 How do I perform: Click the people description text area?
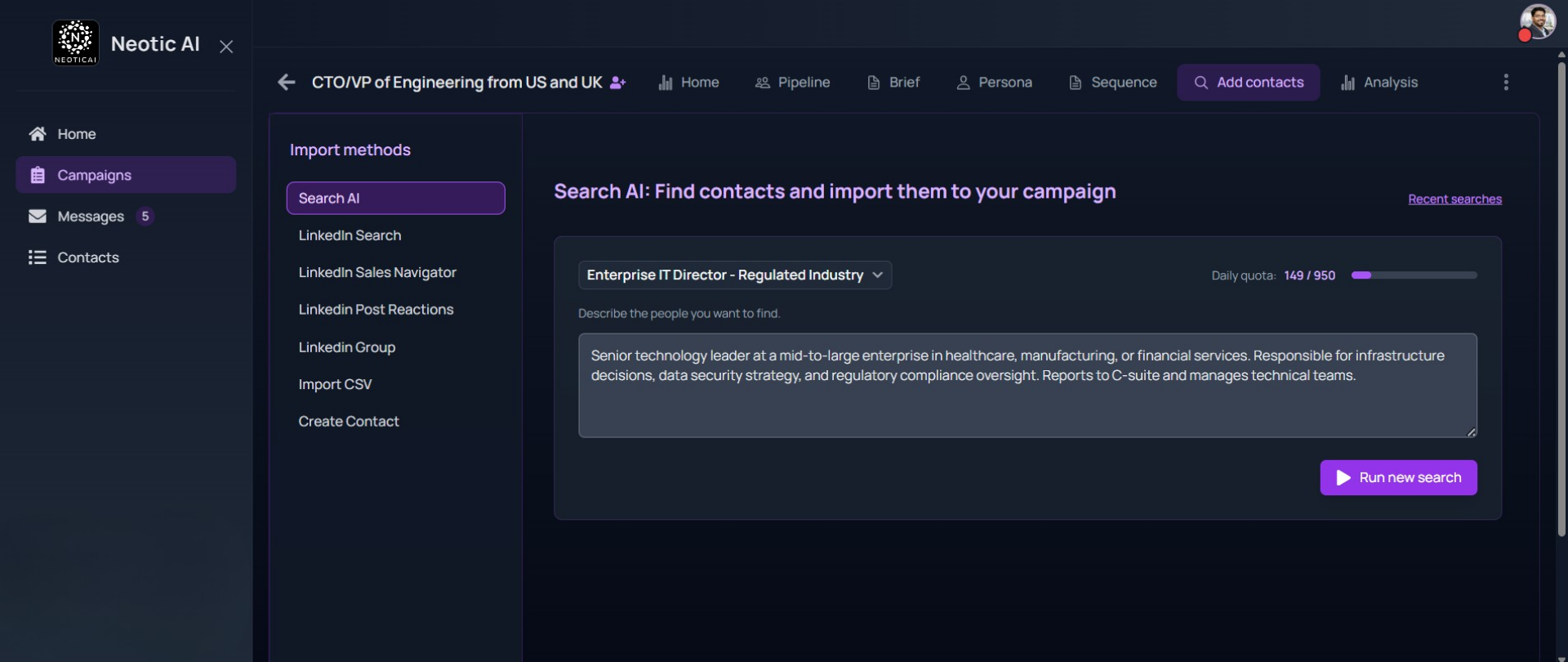point(1027,385)
